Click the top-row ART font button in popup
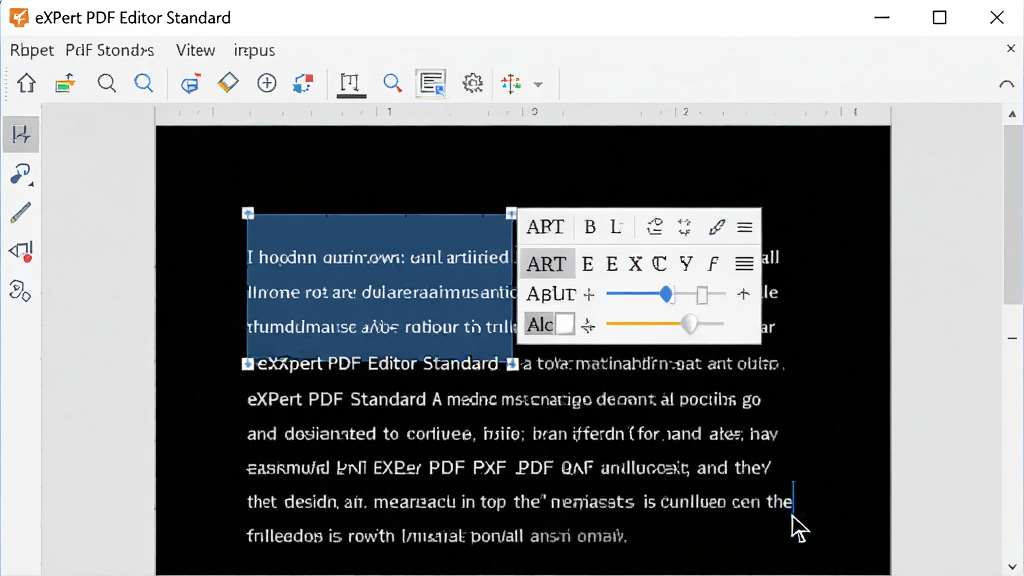 coord(545,227)
